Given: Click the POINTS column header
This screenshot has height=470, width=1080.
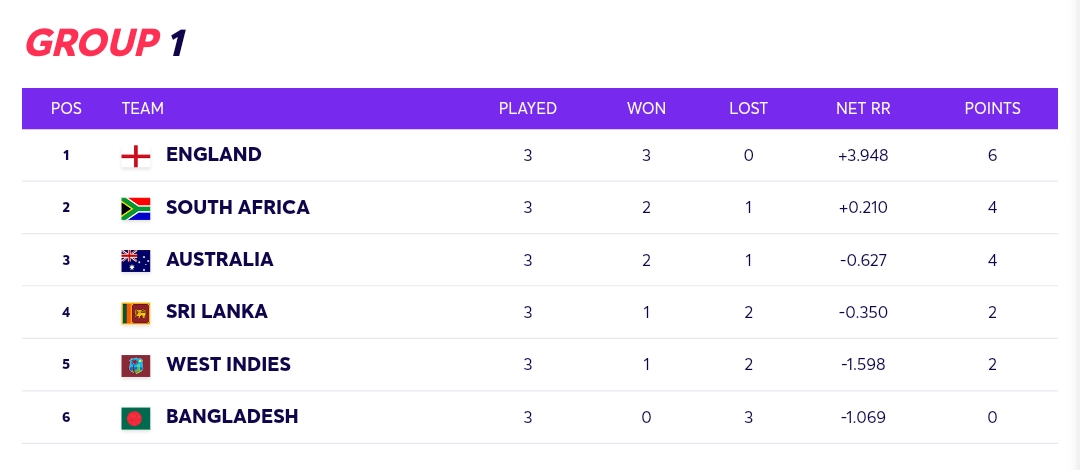Looking at the screenshot, I should [x=993, y=108].
